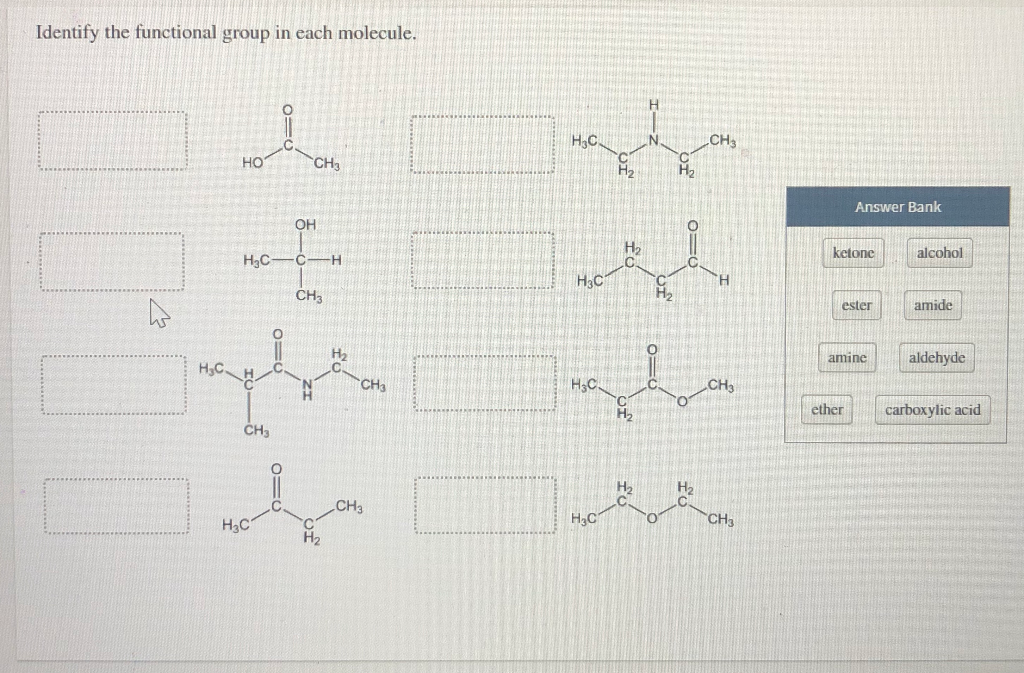The image size is (1024, 673).
Task: Click the answer box beside the H3C-N-CH3 amine molecule
Action: [482, 145]
